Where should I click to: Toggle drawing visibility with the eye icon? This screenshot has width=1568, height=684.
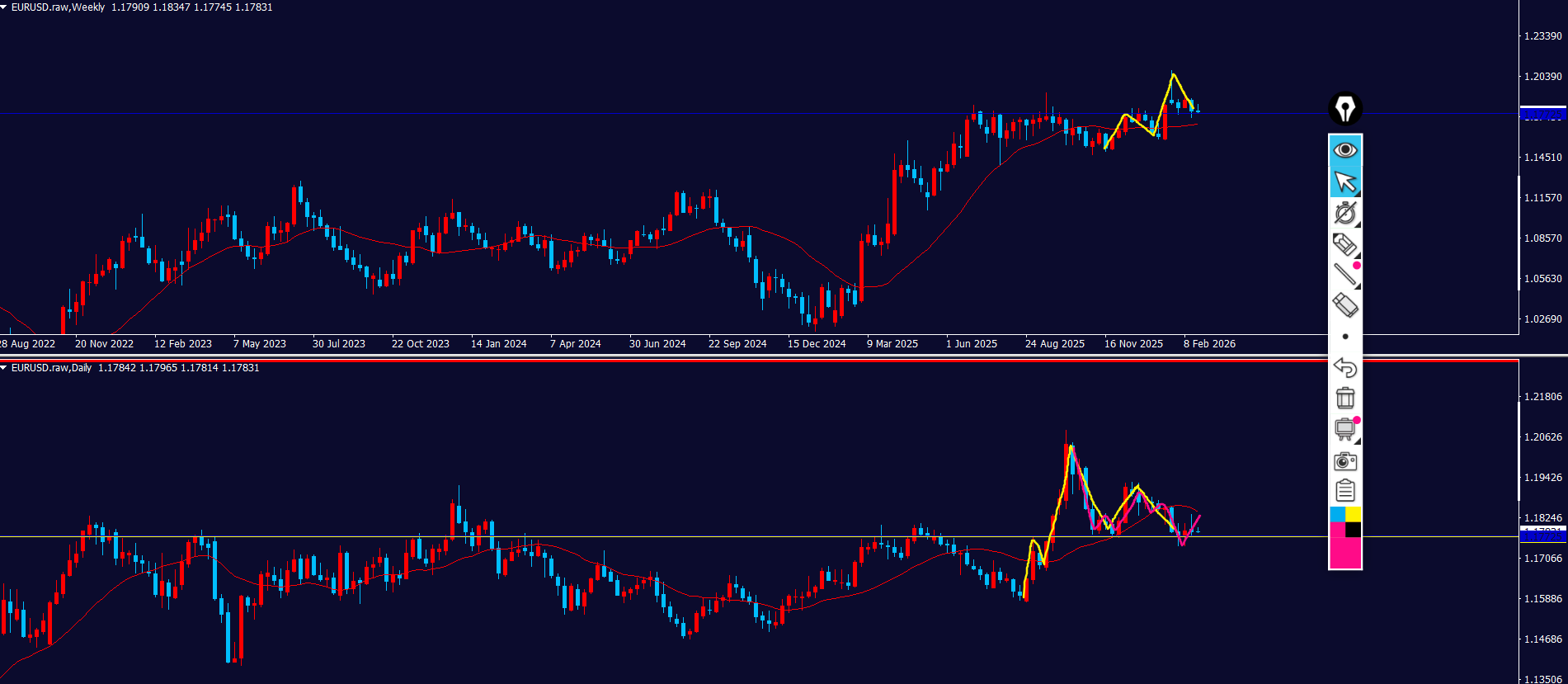click(1344, 150)
